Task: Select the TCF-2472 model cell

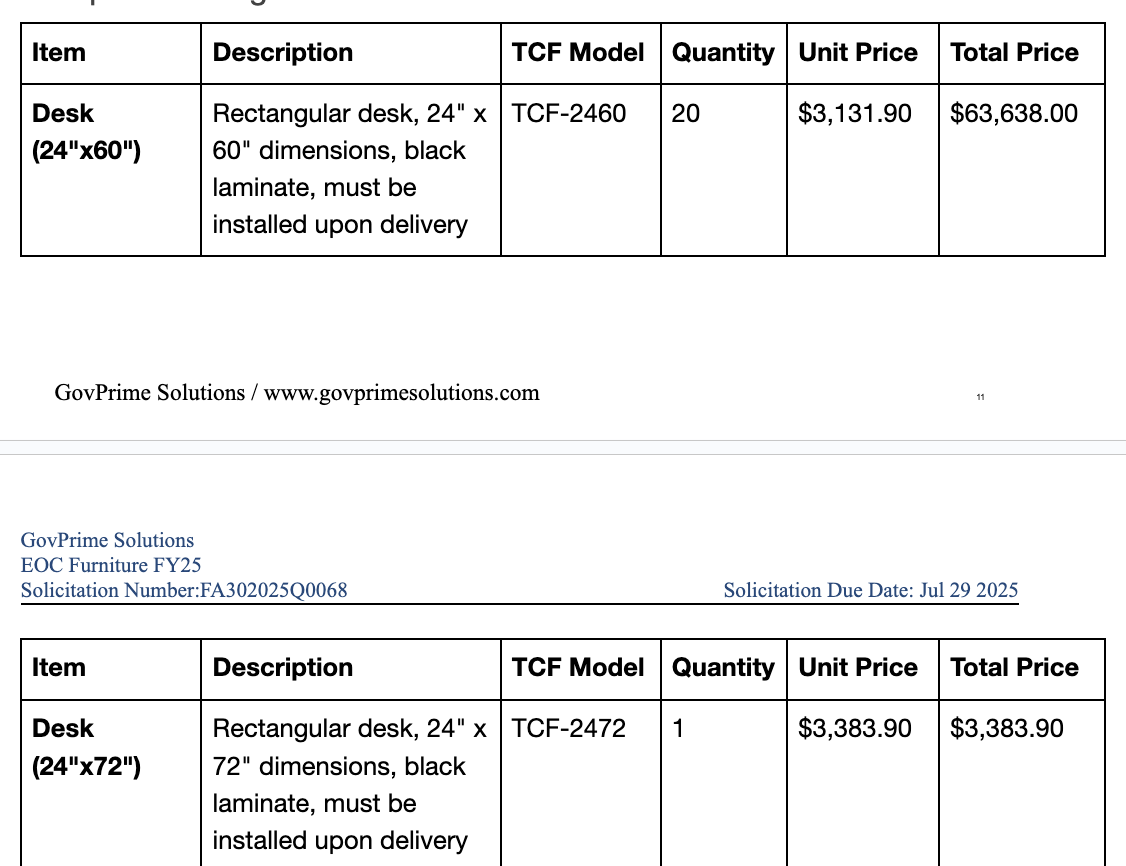Action: pos(580,783)
